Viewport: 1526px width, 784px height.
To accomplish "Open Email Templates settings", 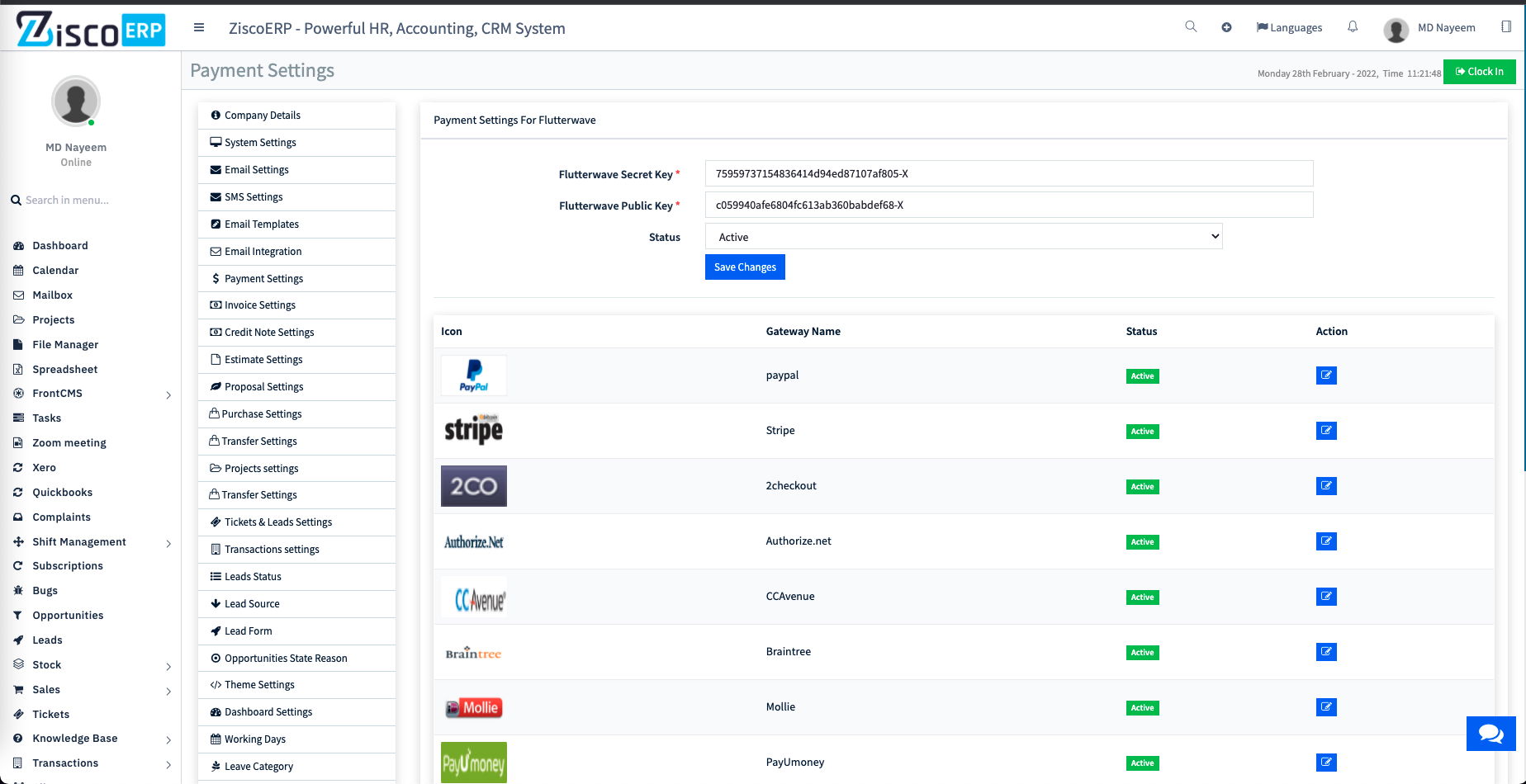I will point(297,224).
